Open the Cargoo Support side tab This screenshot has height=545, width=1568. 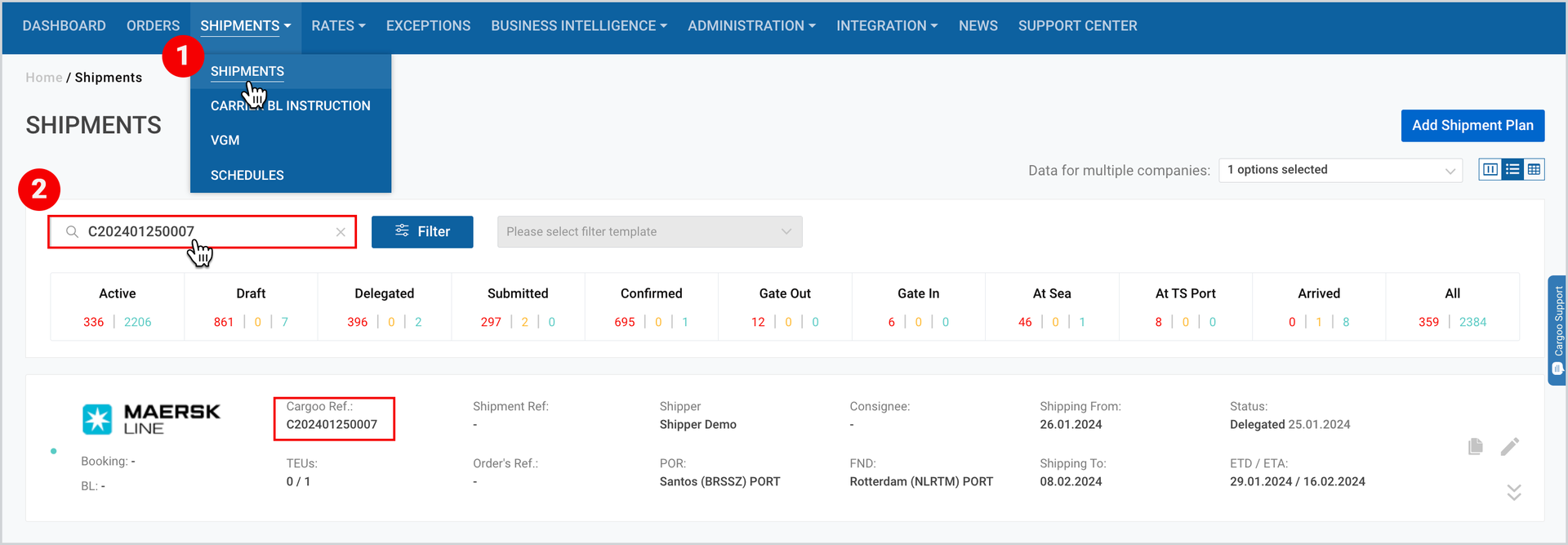point(1557,330)
